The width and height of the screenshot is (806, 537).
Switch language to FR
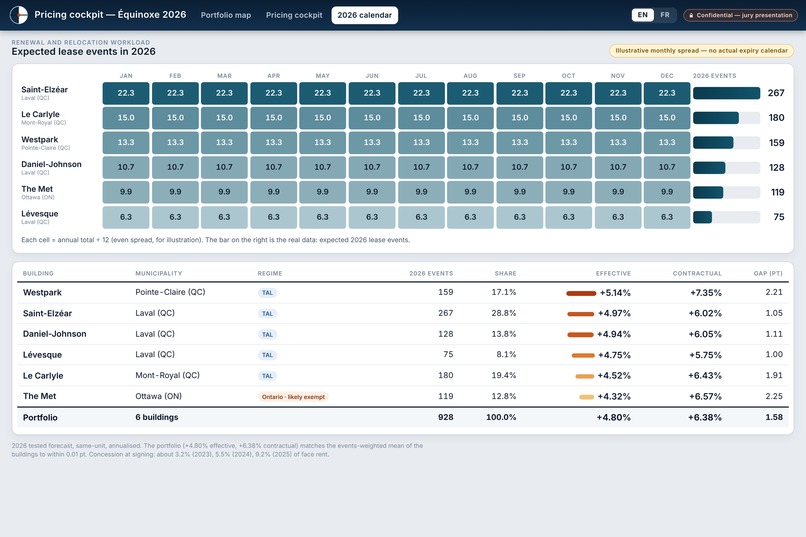coord(665,15)
